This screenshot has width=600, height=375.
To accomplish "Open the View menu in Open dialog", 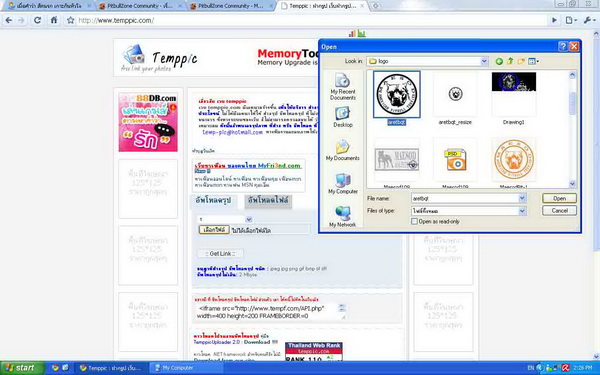I will point(533,61).
